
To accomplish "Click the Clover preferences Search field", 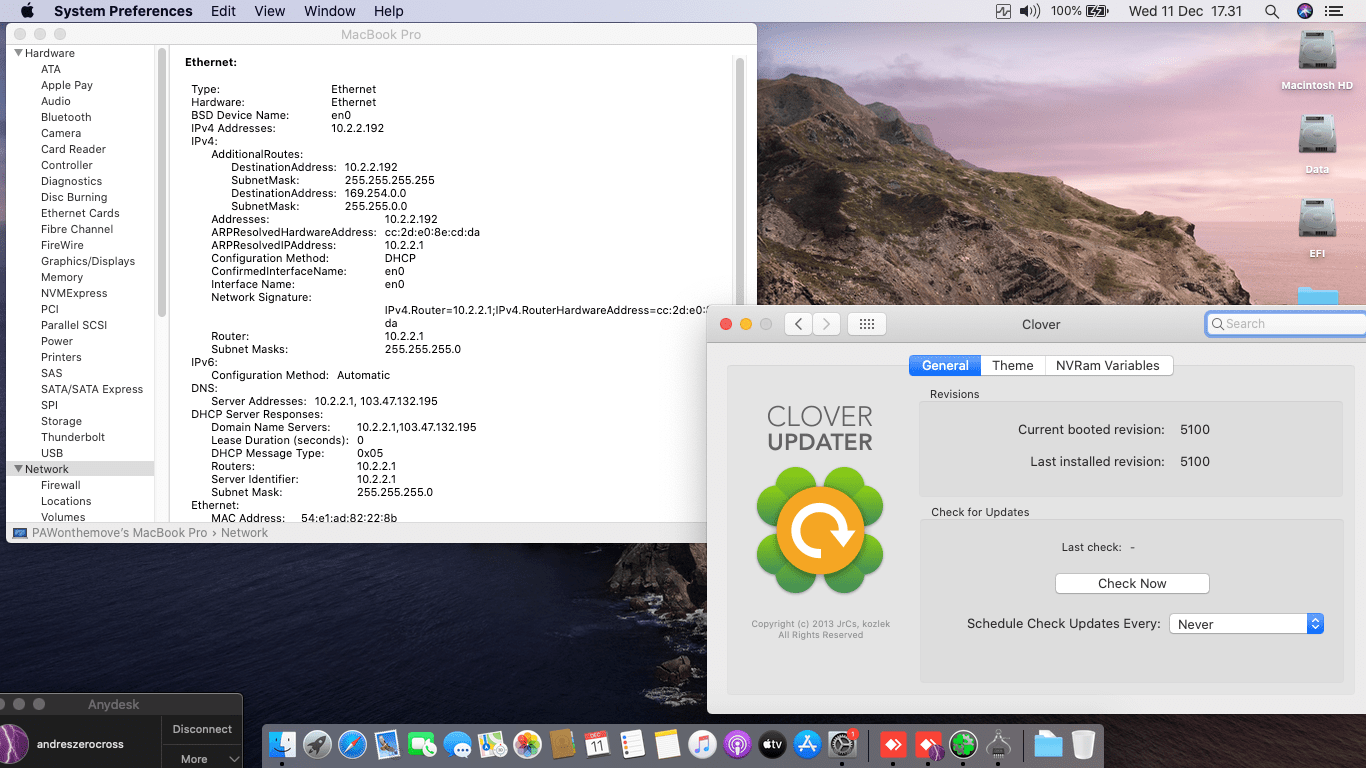I will click(1285, 324).
